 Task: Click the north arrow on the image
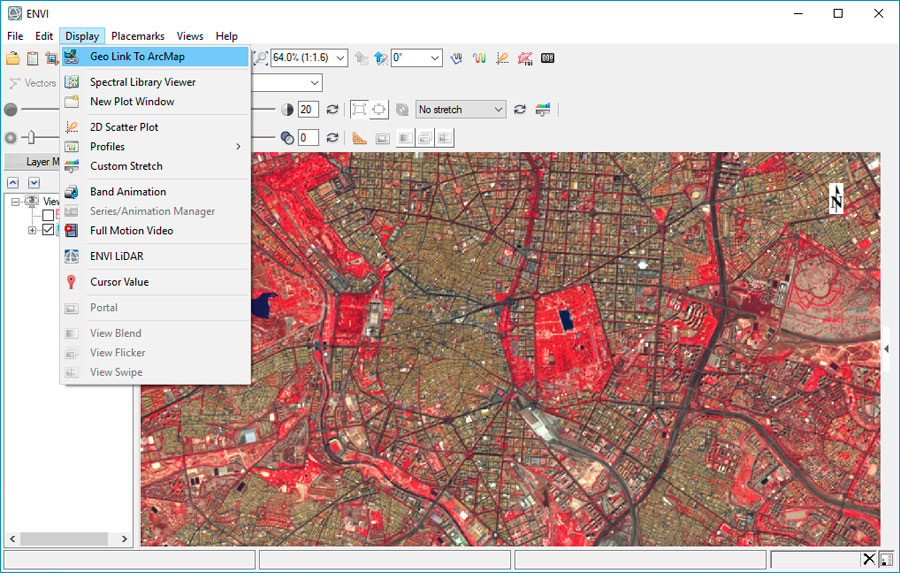pyautogui.click(x=836, y=199)
